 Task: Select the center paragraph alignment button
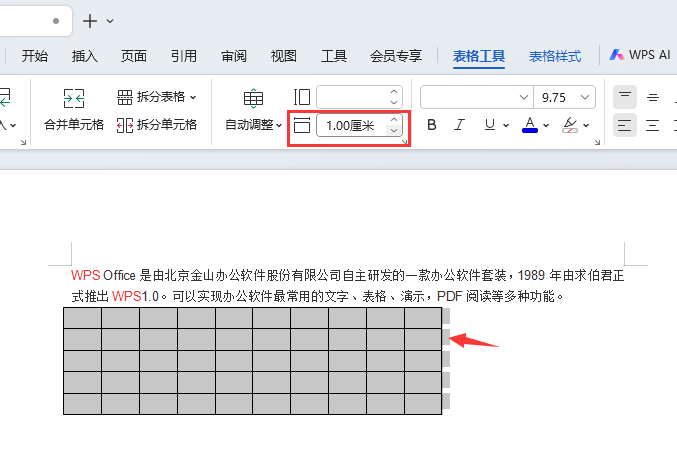pos(653,125)
